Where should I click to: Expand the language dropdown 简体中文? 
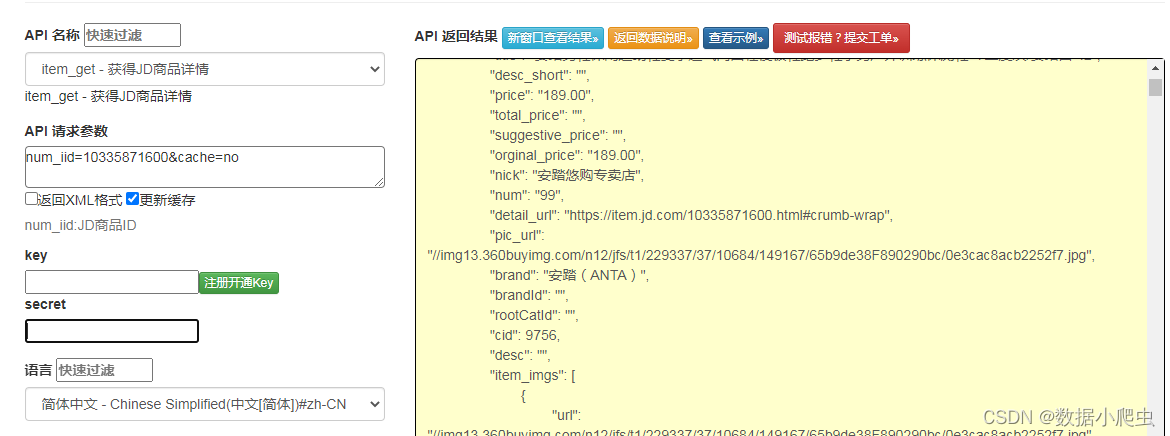coord(205,404)
